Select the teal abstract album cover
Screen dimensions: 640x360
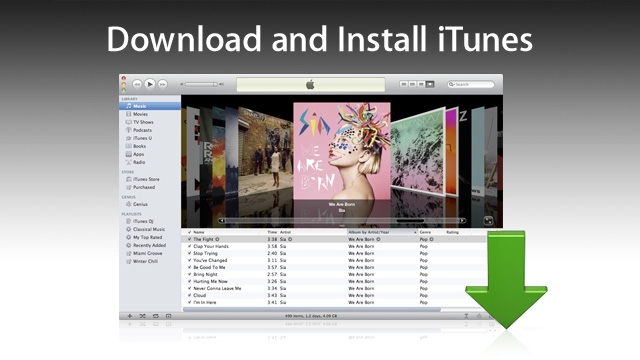tap(418, 151)
